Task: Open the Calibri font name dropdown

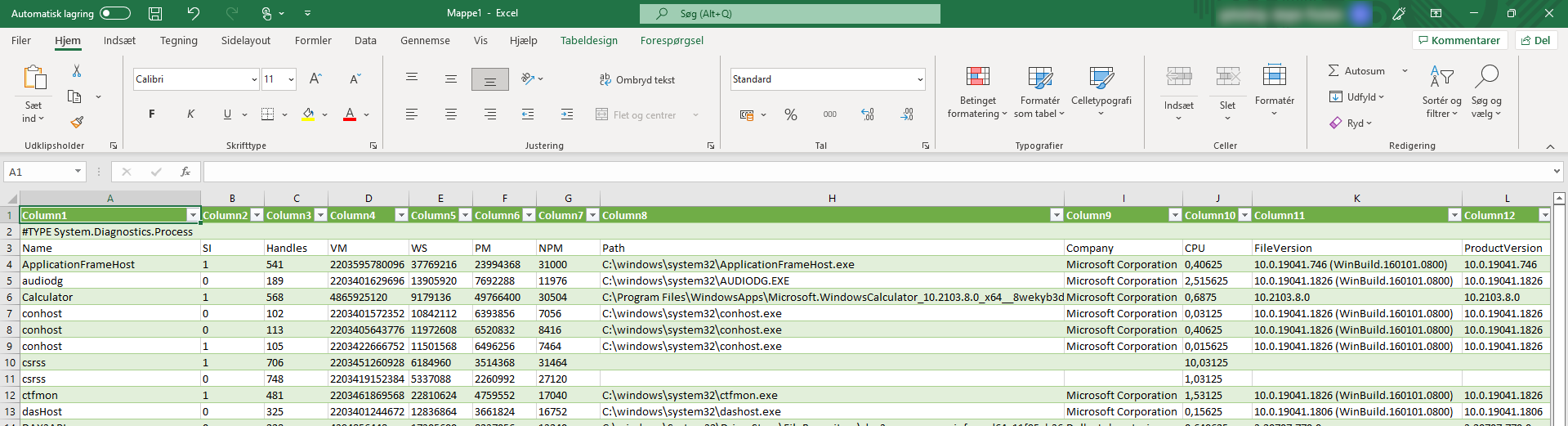Action: (254, 79)
